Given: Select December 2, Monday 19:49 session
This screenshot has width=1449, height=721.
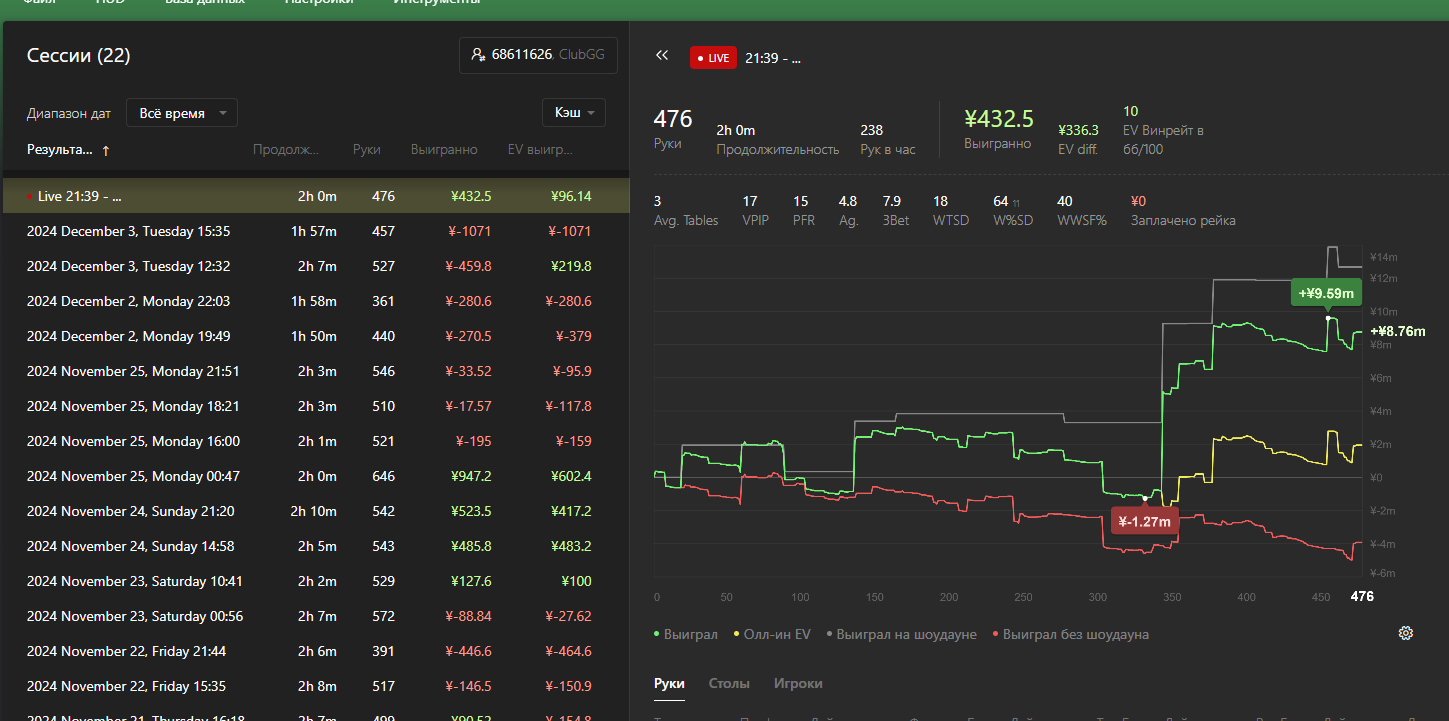Looking at the screenshot, I should (316, 336).
